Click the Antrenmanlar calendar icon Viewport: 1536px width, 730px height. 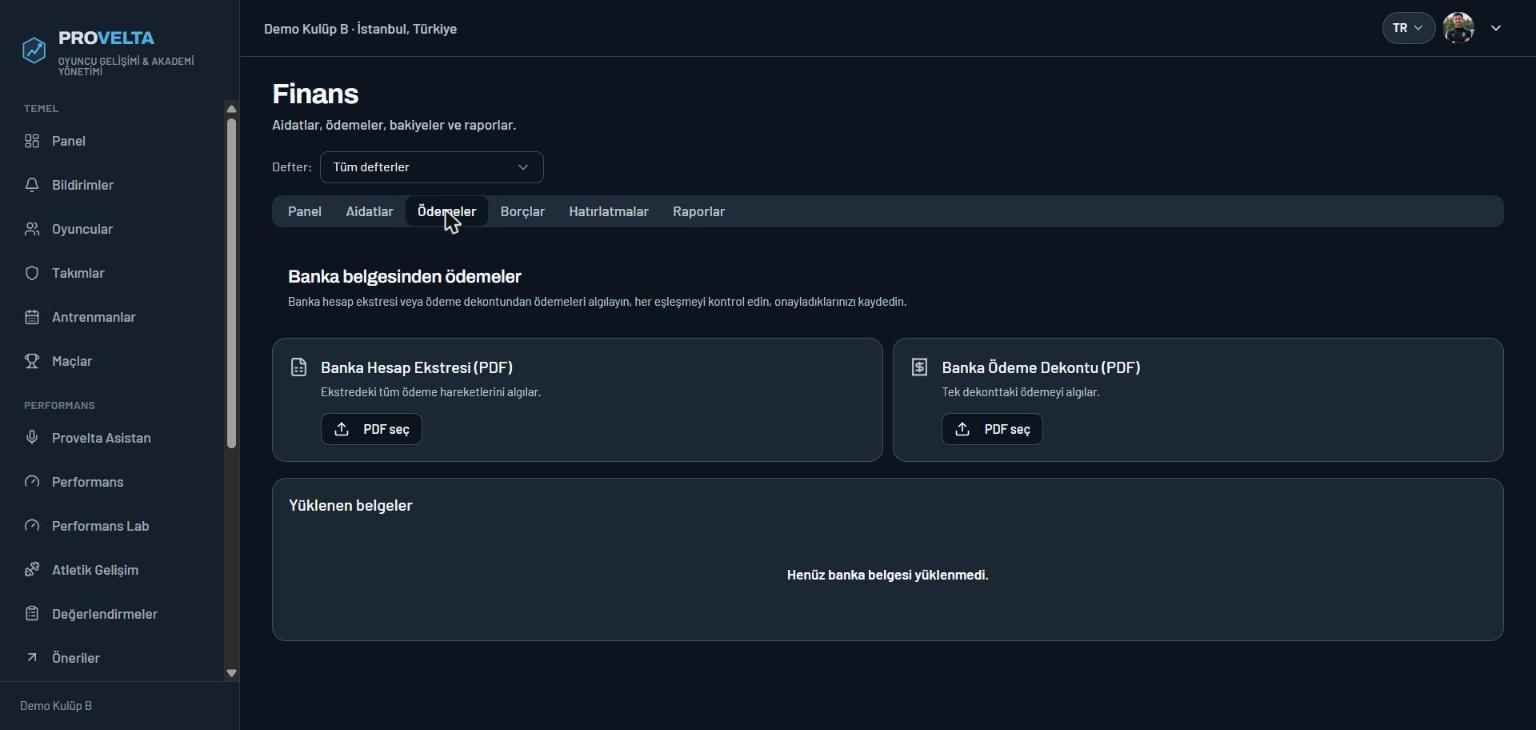click(32, 317)
